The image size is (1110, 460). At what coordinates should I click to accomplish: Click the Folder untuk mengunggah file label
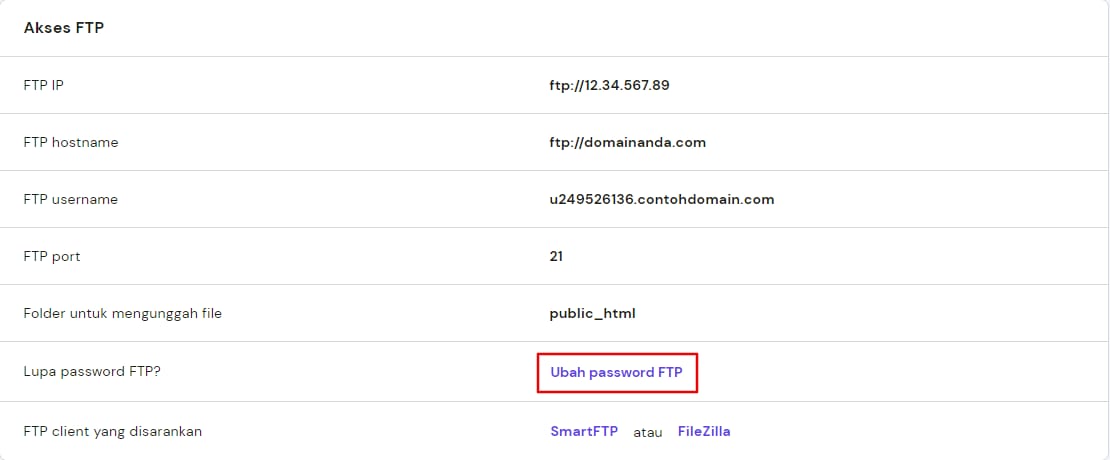122,313
